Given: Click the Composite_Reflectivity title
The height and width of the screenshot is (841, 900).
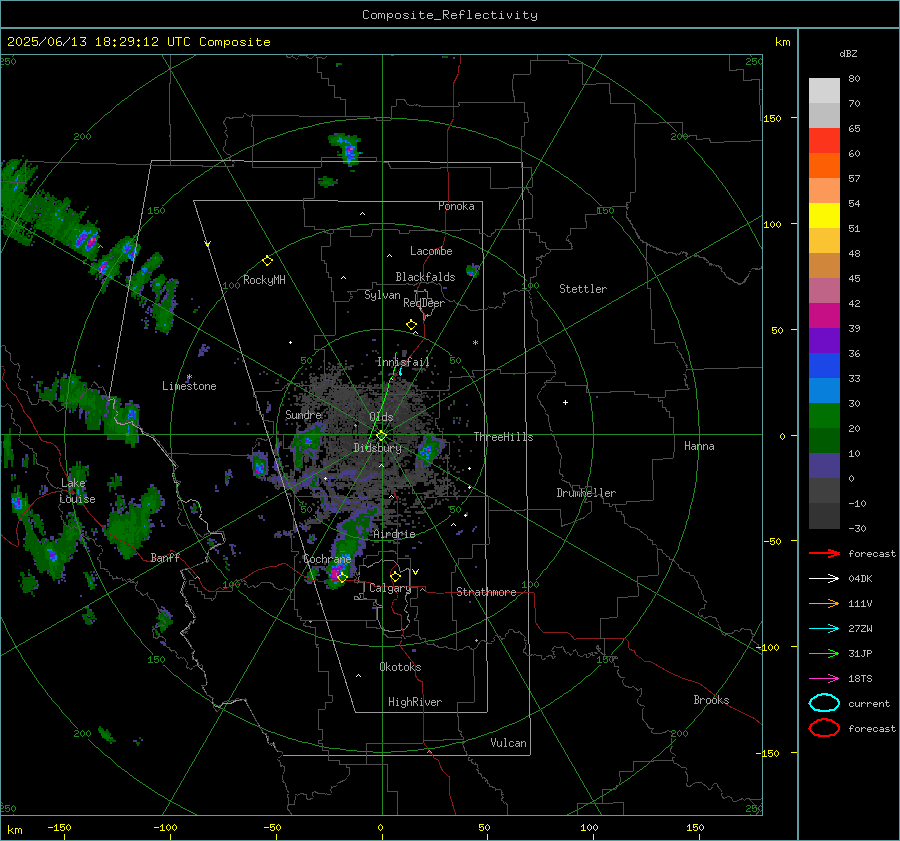Looking at the screenshot, I should coord(450,15).
